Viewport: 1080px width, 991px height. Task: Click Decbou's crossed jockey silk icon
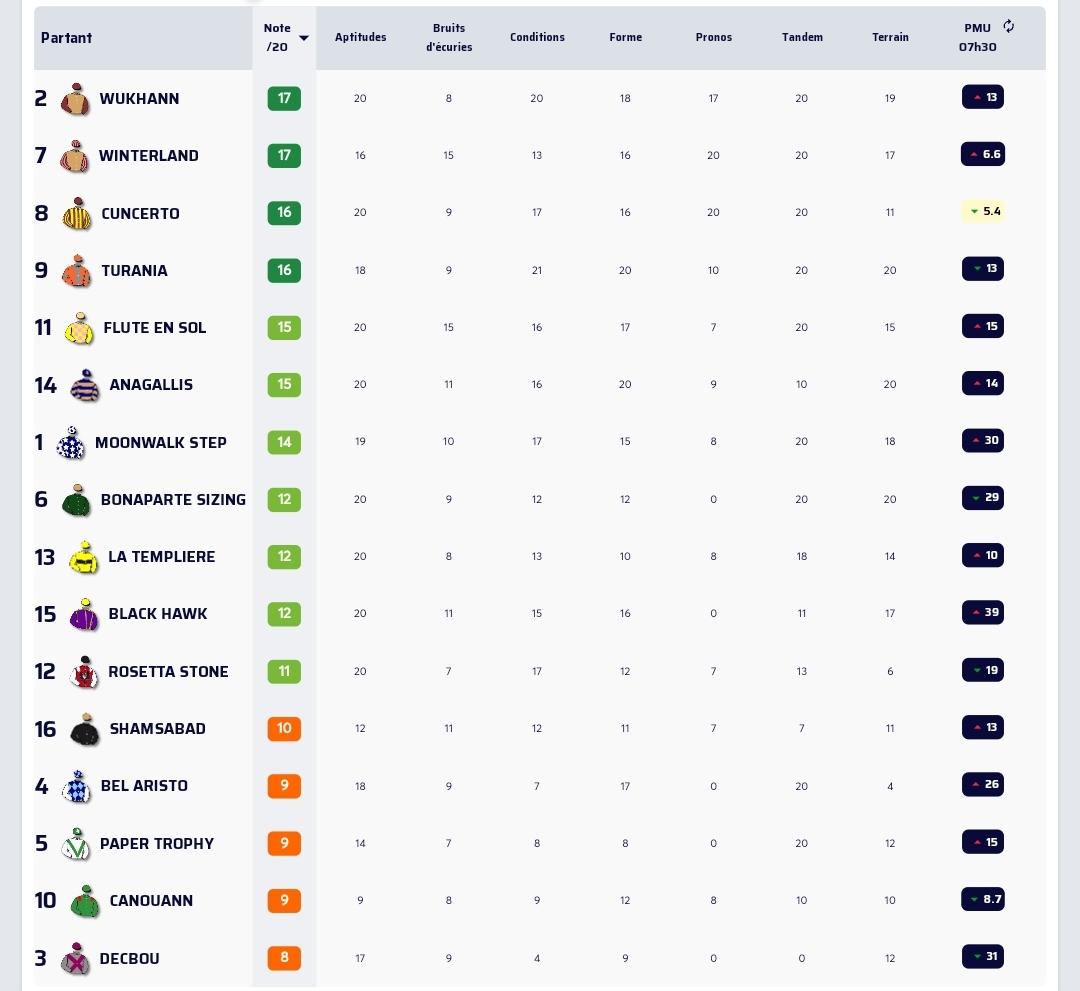76,959
